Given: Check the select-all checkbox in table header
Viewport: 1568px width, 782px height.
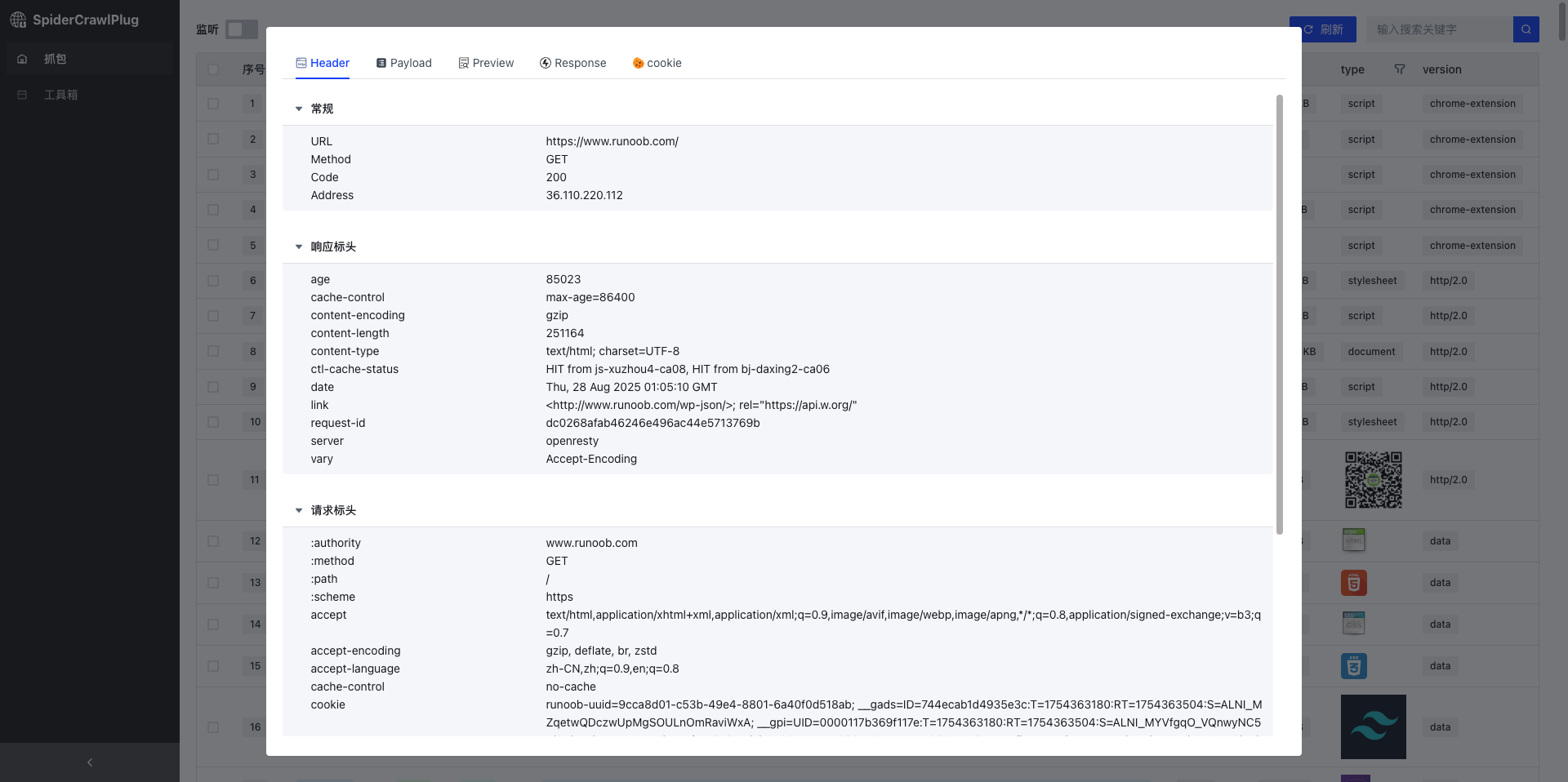Looking at the screenshot, I should (x=213, y=69).
